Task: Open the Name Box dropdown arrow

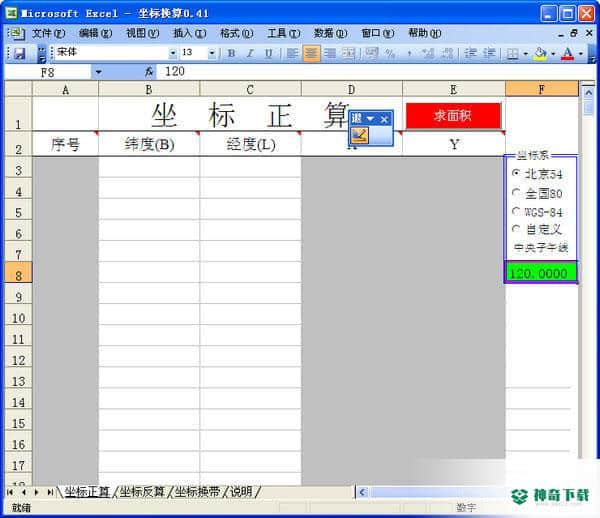Action: 98,72
